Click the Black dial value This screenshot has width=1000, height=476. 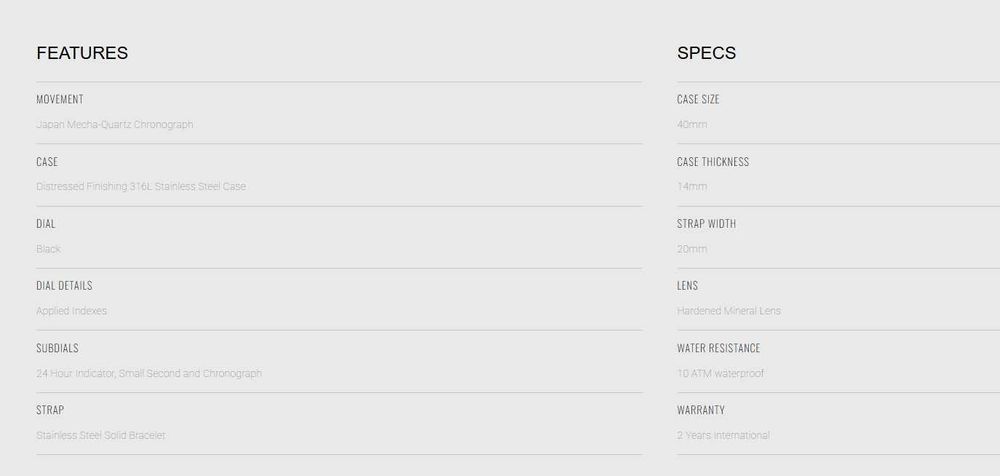point(48,249)
